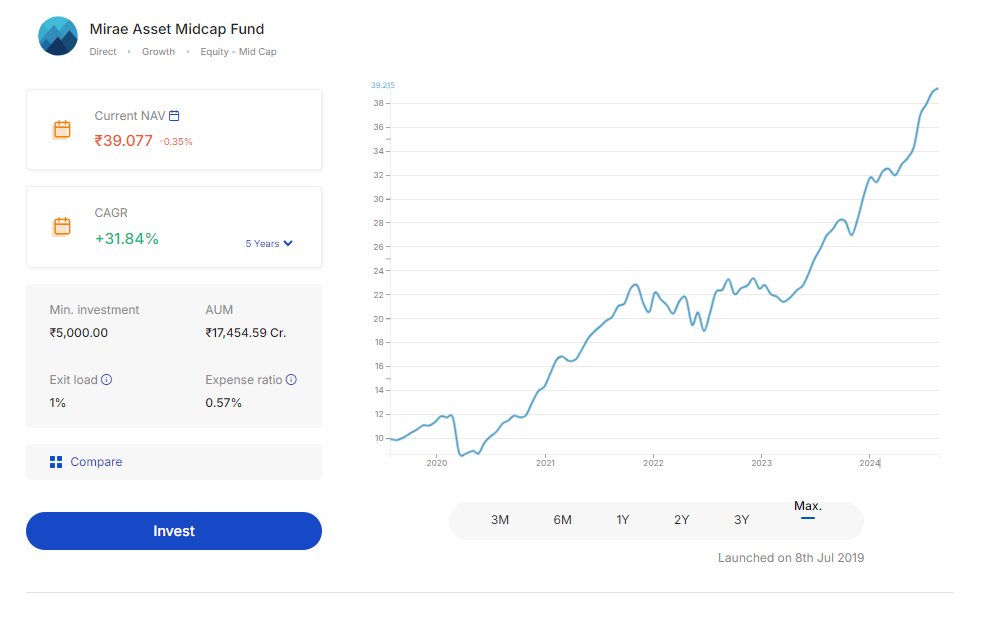Click the orange Current NAV calendar icon
The width and height of the screenshot is (989, 617).
coord(62,129)
